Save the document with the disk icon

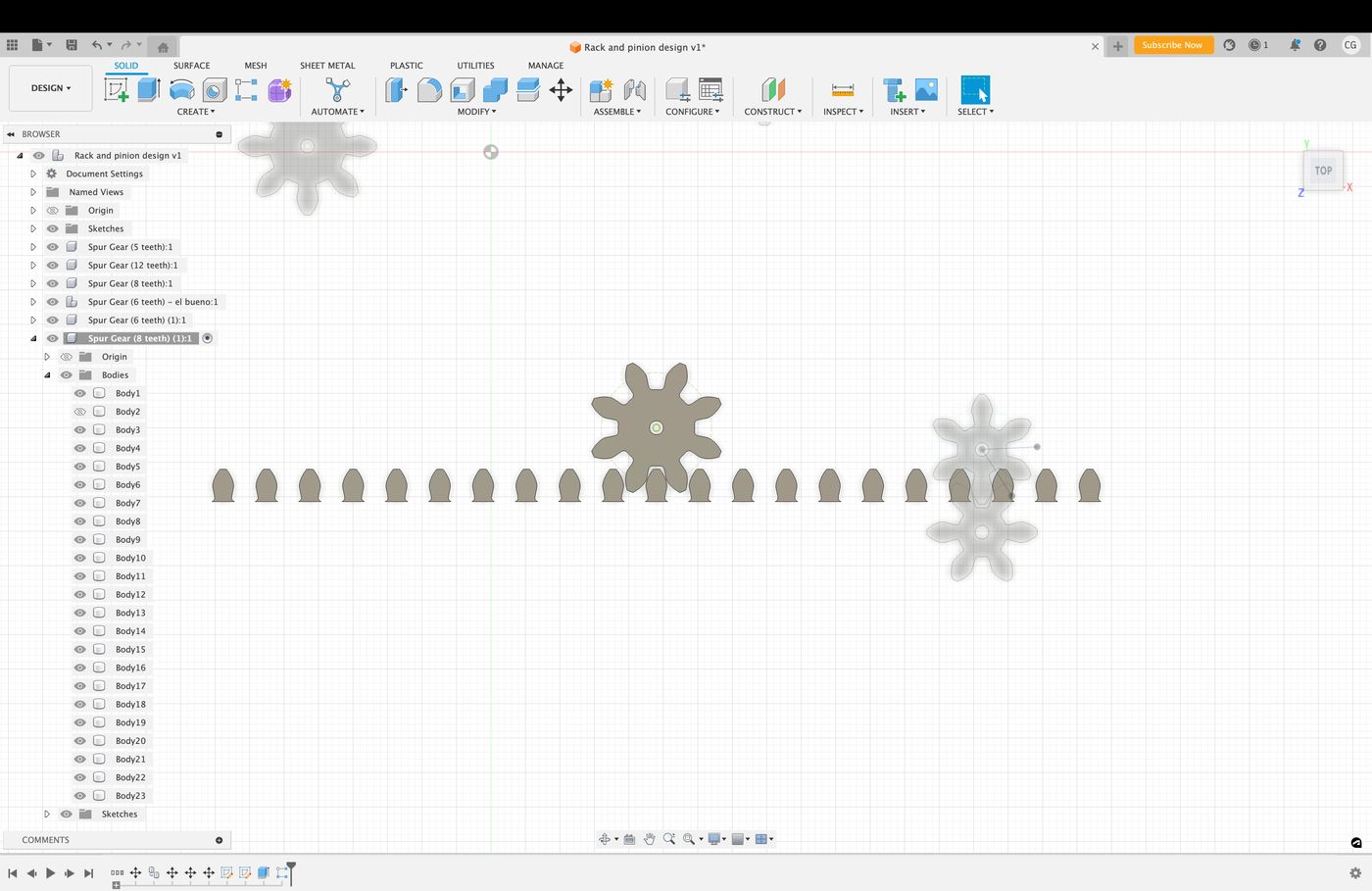[x=72, y=45]
